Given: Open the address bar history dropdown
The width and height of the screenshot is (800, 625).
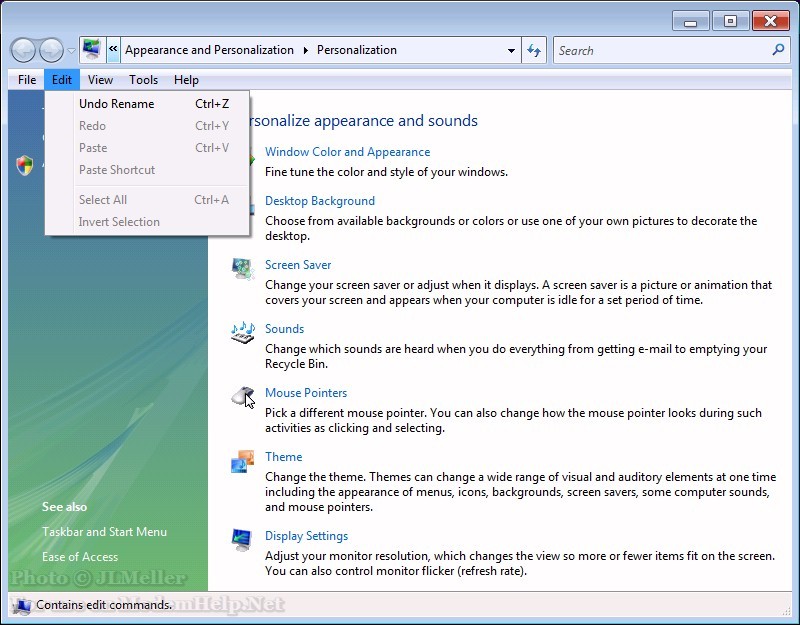Looking at the screenshot, I should 511,51.
